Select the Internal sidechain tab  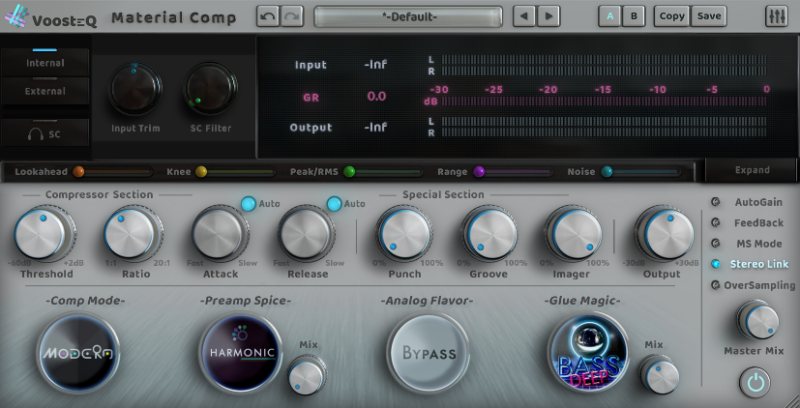pyautogui.click(x=45, y=63)
